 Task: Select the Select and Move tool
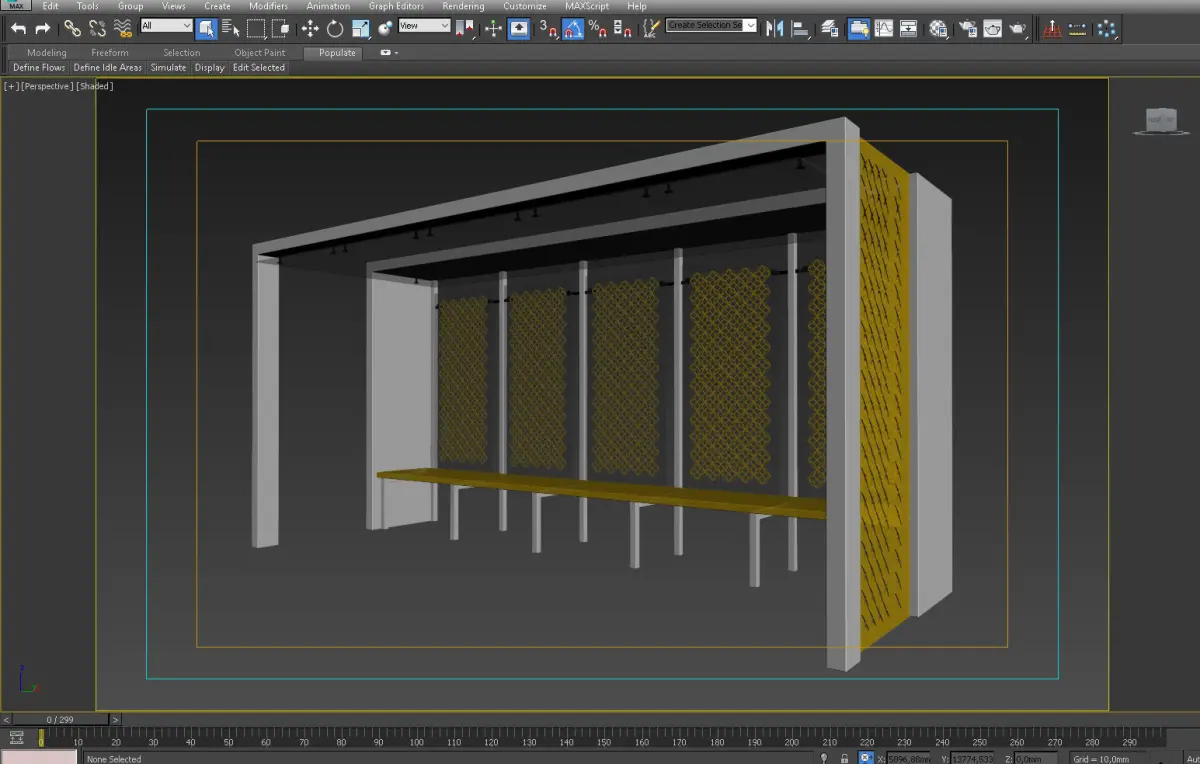pos(310,29)
